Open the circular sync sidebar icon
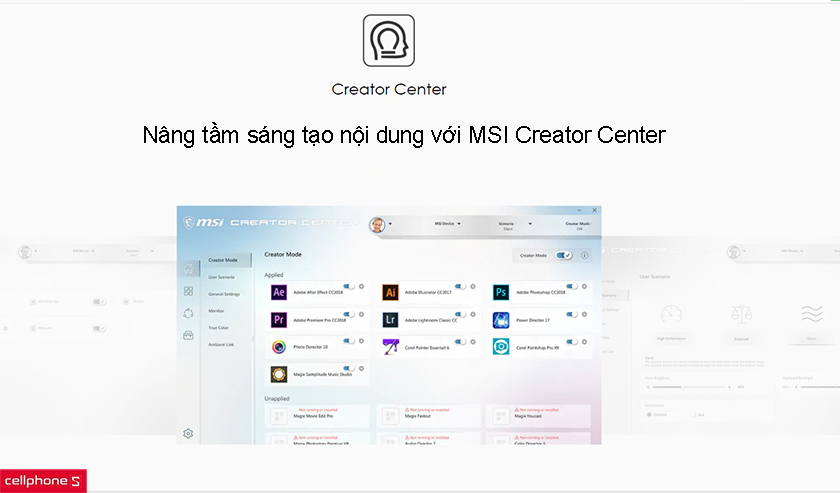 188,313
